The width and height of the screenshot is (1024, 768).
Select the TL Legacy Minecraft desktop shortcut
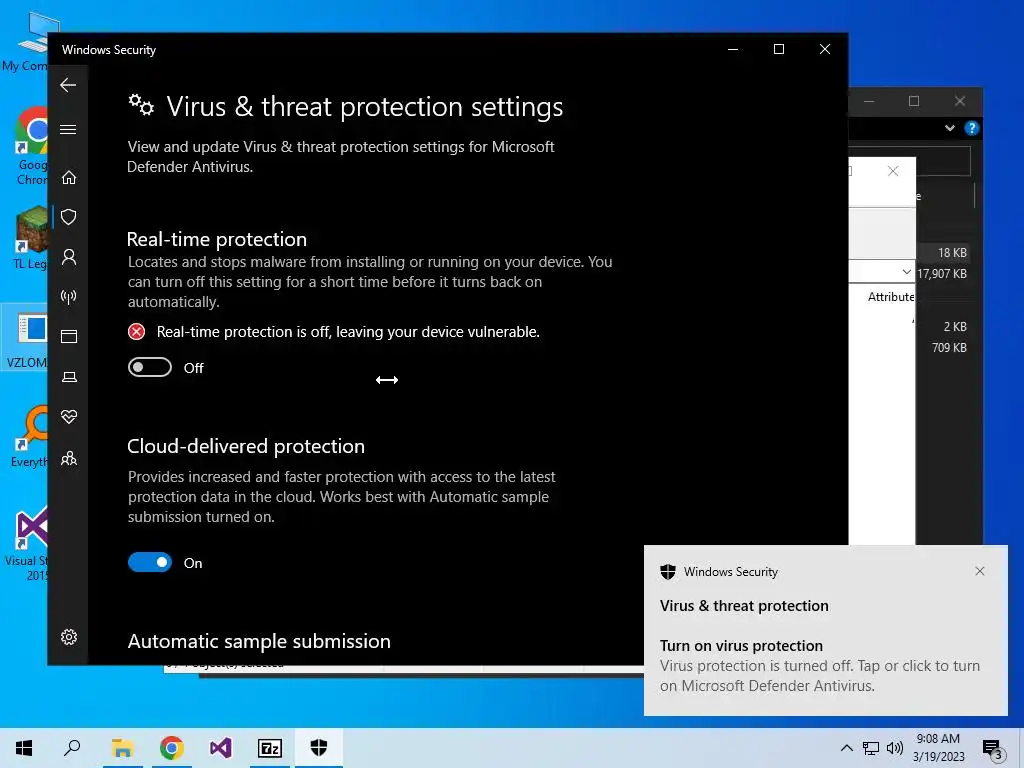coord(30,237)
